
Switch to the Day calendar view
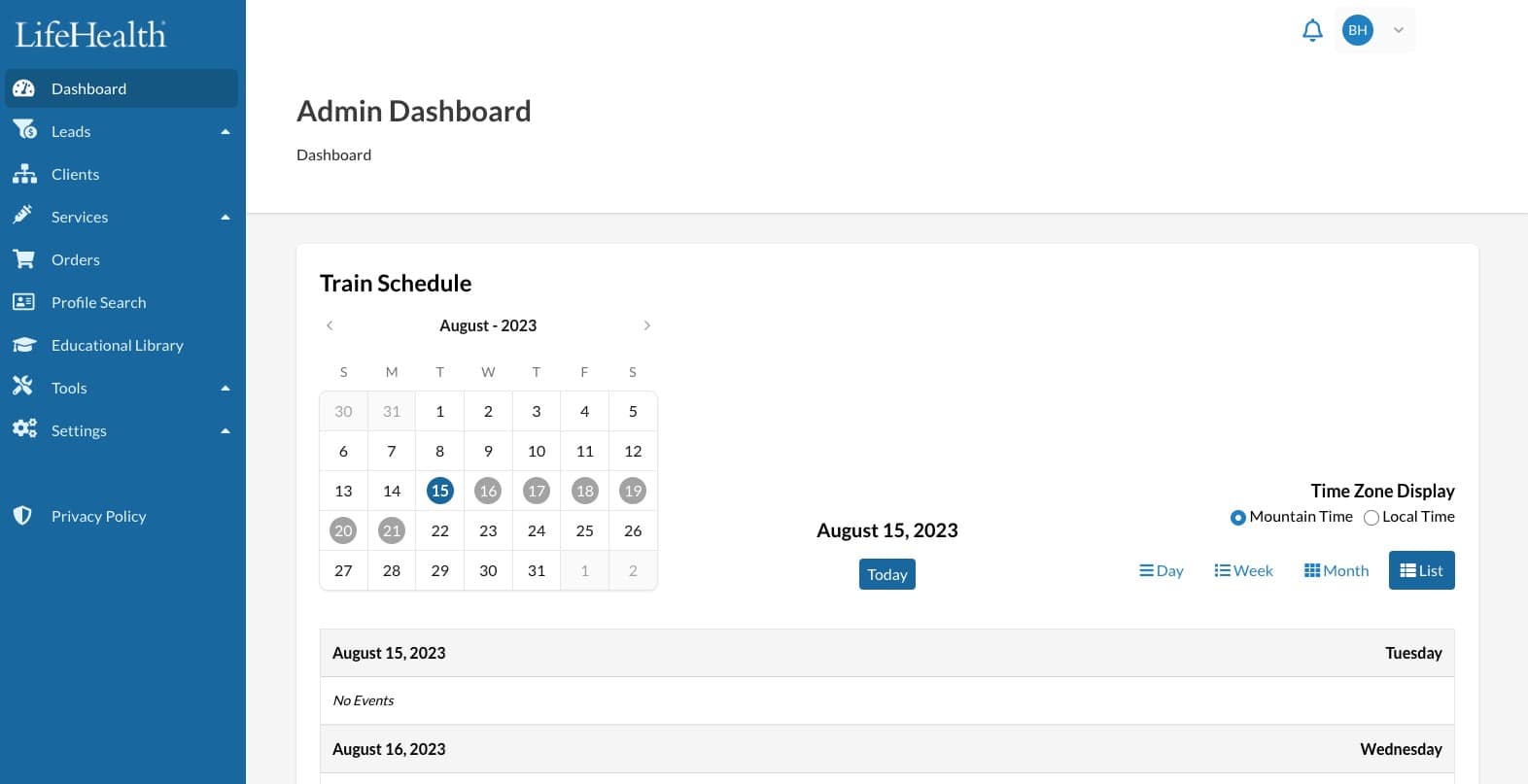1161,570
